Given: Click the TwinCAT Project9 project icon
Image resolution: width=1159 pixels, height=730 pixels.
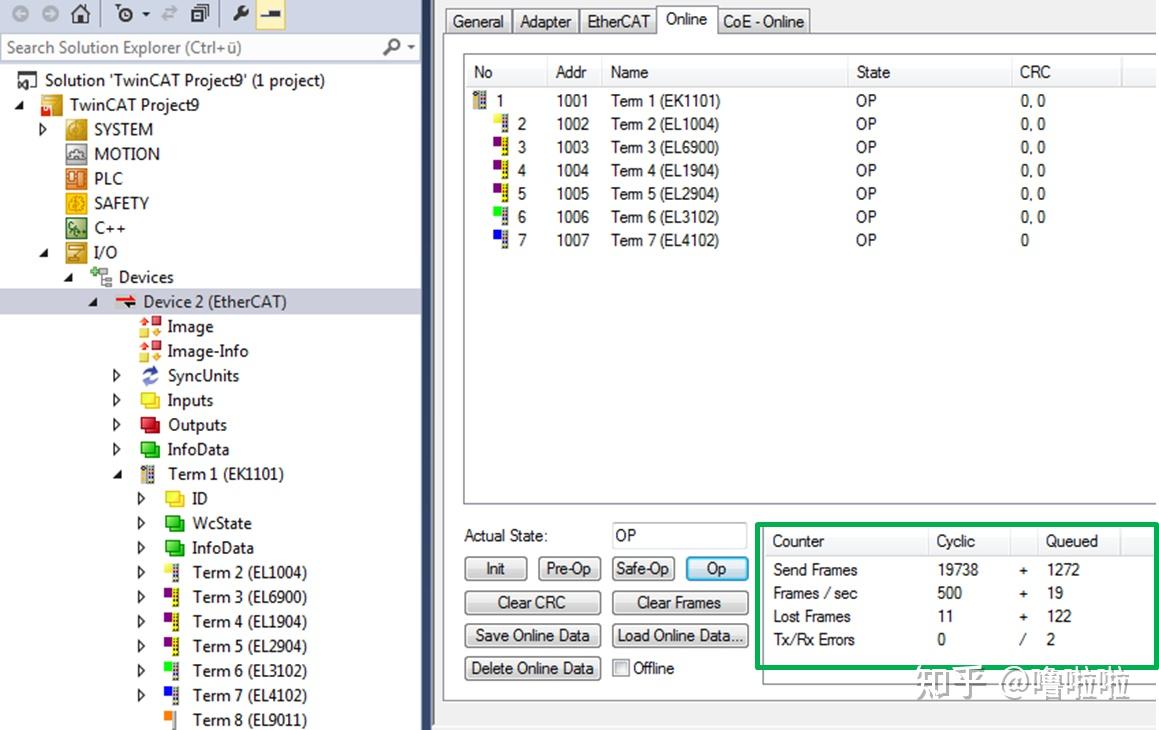Looking at the screenshot, I should [51, 105].
